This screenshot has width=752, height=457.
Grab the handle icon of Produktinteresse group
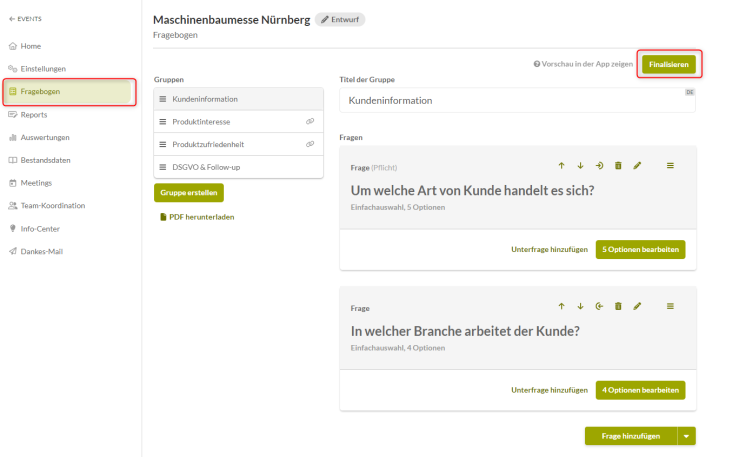163,122
